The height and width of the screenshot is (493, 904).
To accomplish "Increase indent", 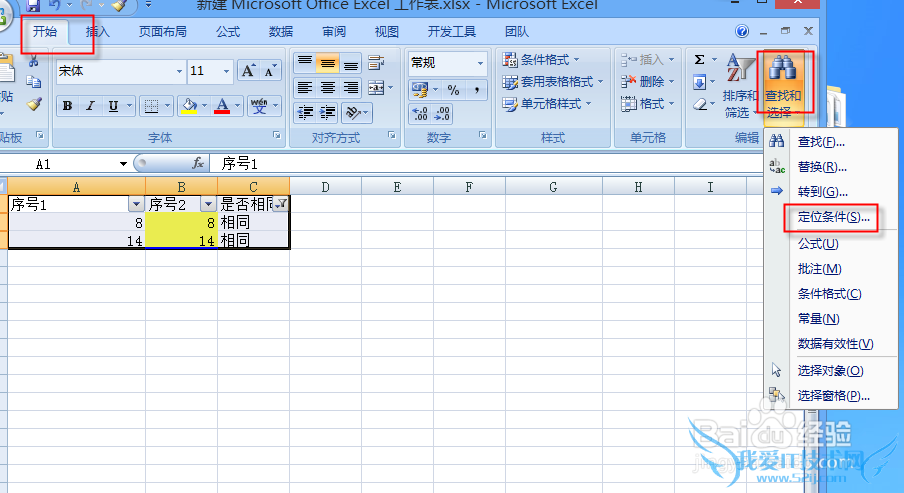I will click(x=327, y=112).
